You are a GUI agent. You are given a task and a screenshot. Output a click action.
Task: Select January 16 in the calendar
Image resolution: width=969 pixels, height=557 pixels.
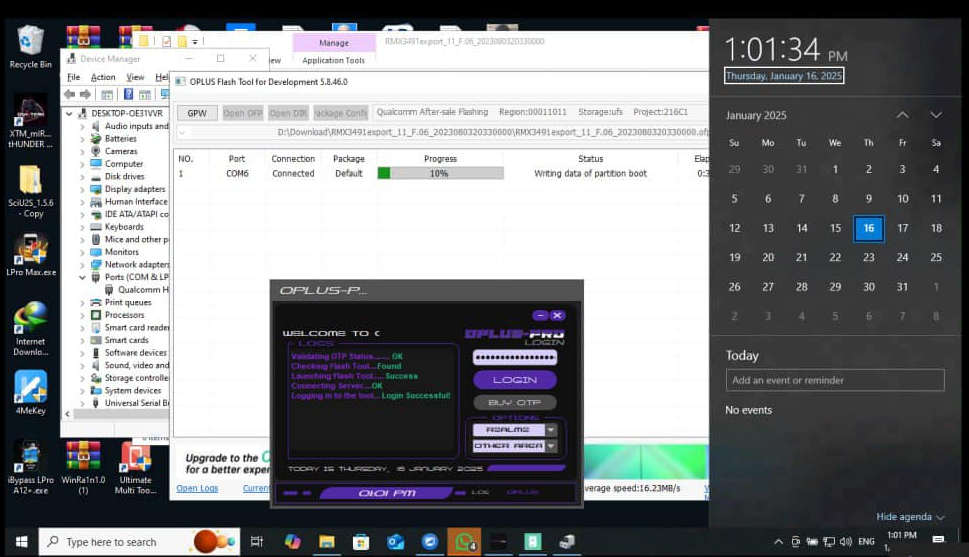pos(868,228)
